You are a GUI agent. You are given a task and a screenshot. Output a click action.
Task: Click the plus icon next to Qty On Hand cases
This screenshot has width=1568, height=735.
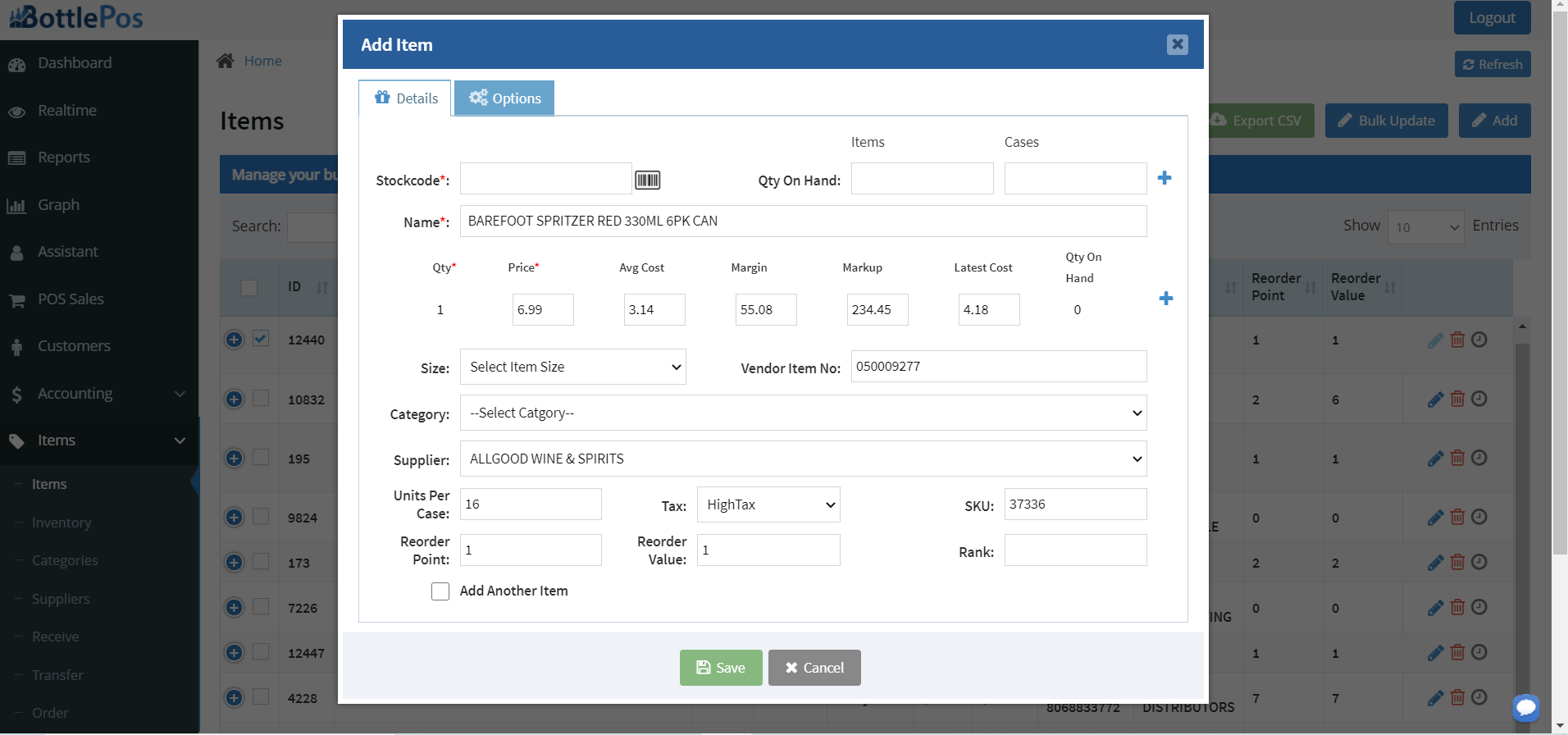(1164, 178)
